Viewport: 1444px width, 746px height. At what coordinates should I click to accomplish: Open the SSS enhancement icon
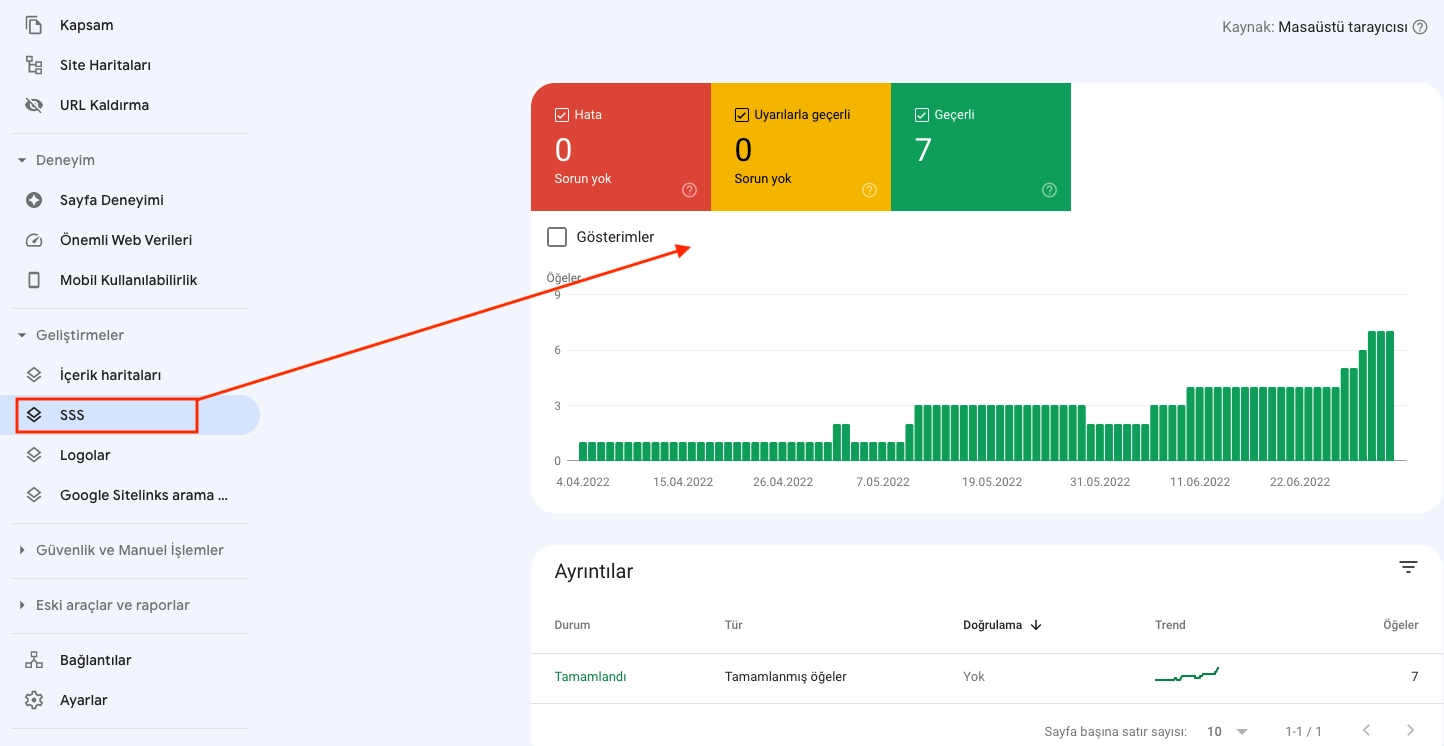pyautogui.click(x=33, y=414)
